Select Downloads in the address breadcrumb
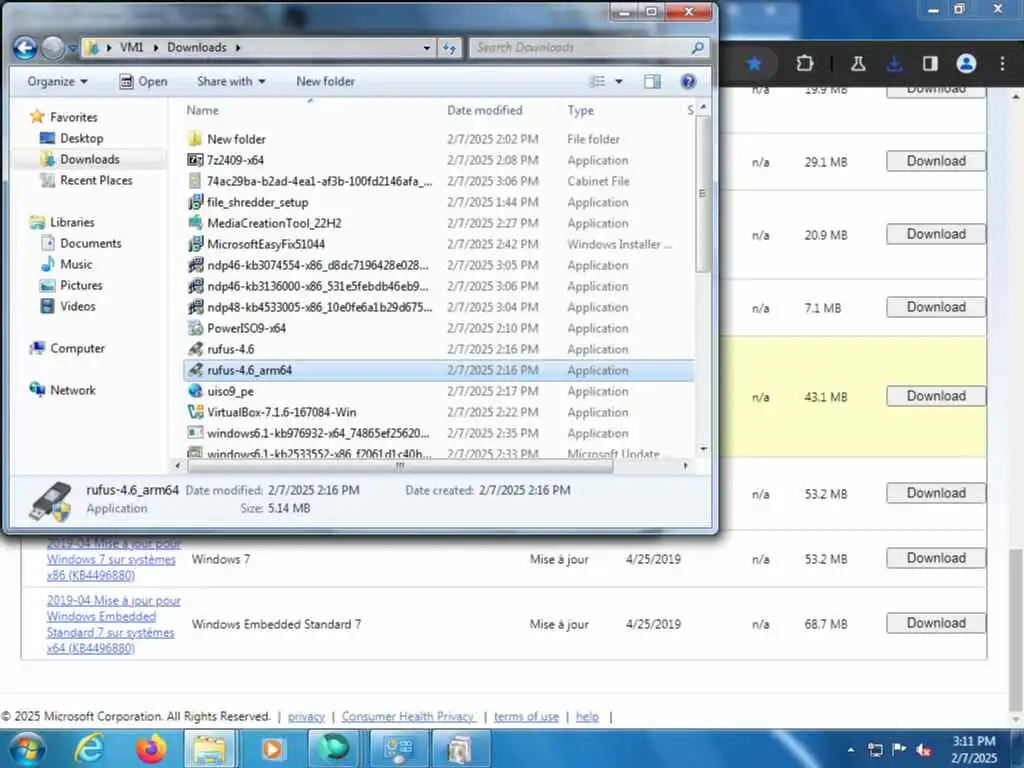 point(197,48)
